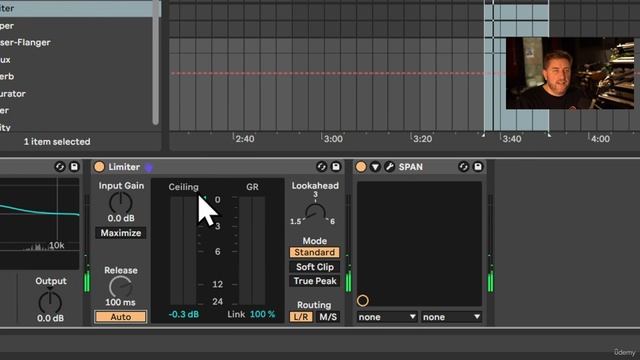
Task: Select the Reverb item in browser
Action: (7, 76)
